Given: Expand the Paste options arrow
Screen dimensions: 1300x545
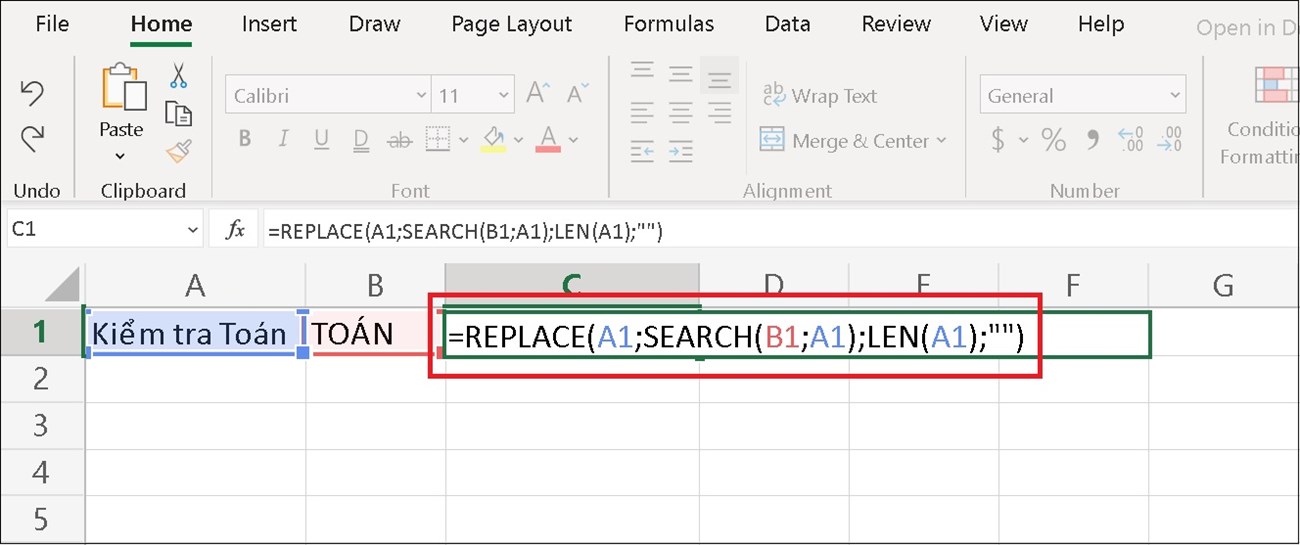Looking at the screenshot, I should (120, 156).
